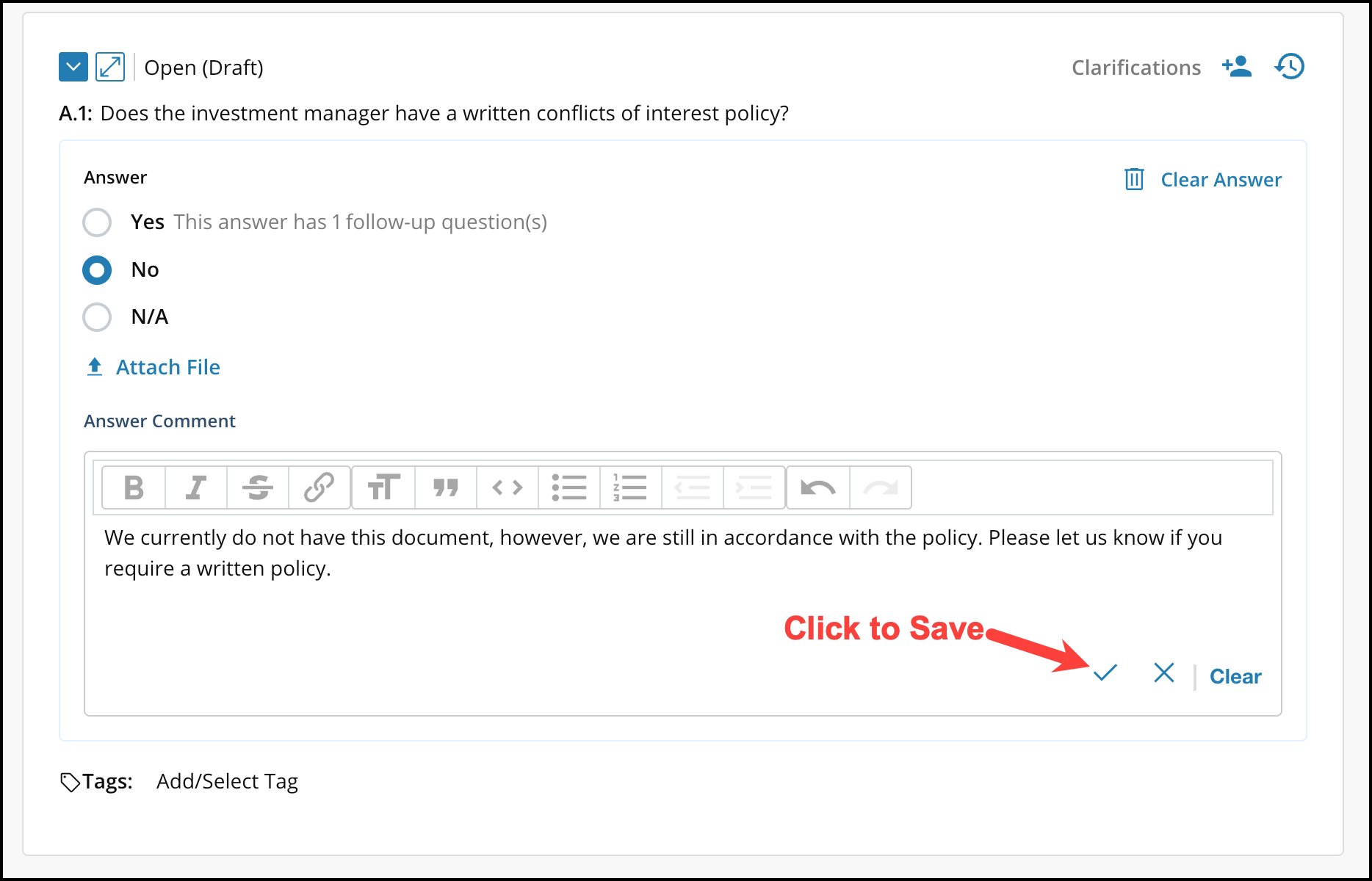
Task: Click the 'Answer Comment' label
Action: coord(159,421)
